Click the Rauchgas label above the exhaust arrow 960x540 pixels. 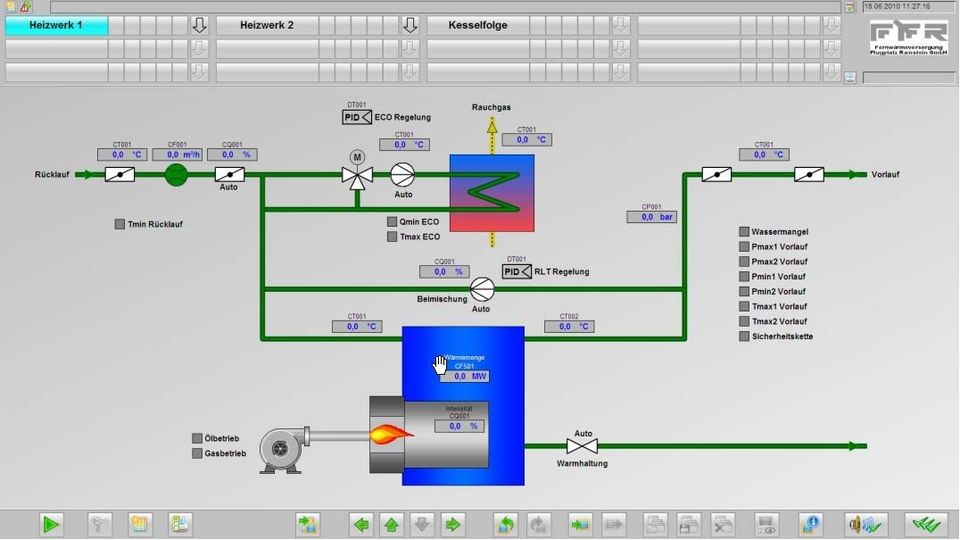(491, 107)
